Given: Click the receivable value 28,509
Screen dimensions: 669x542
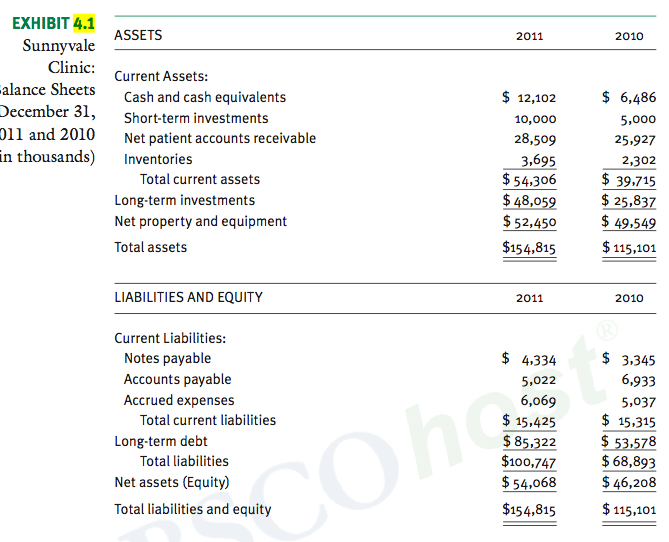Looking at the screenshot, I should point(535,139).
